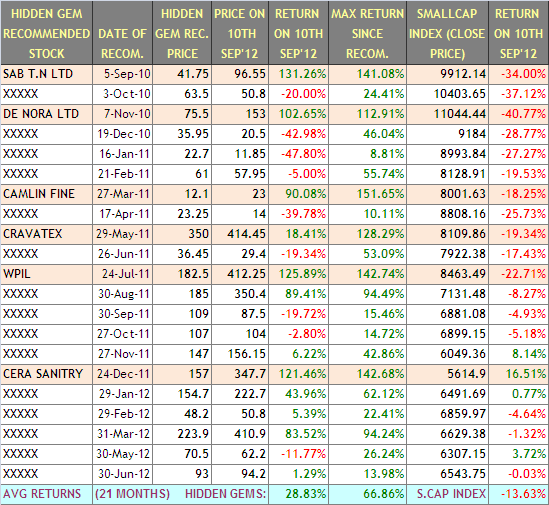Select the index return value -40.77%
Image resolution: width=549 pixels, height=505 pixels.
(519, 114)
